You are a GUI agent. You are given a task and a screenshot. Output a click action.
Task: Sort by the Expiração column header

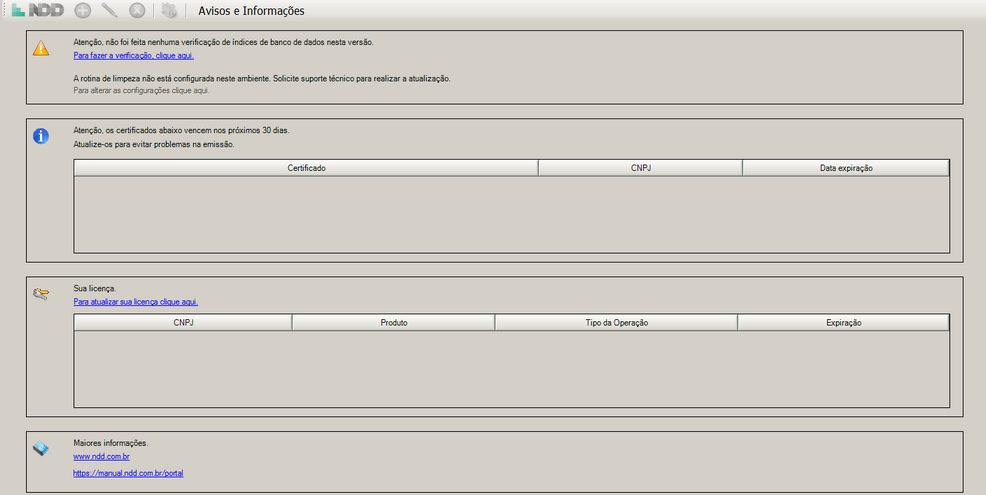tap(843, 323)
